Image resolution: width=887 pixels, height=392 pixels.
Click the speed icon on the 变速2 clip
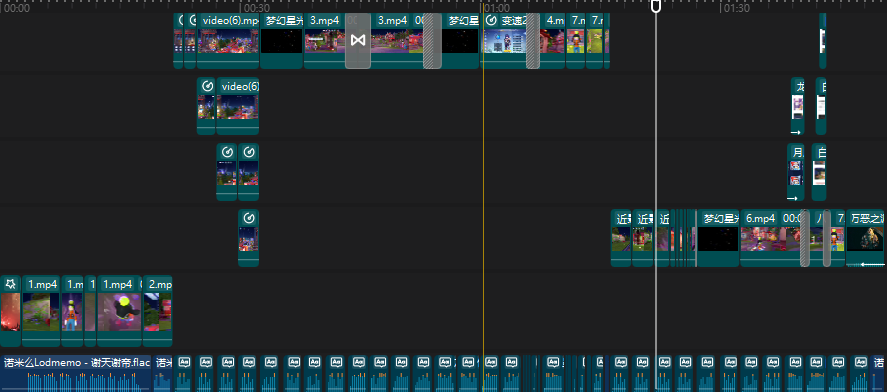492,21
